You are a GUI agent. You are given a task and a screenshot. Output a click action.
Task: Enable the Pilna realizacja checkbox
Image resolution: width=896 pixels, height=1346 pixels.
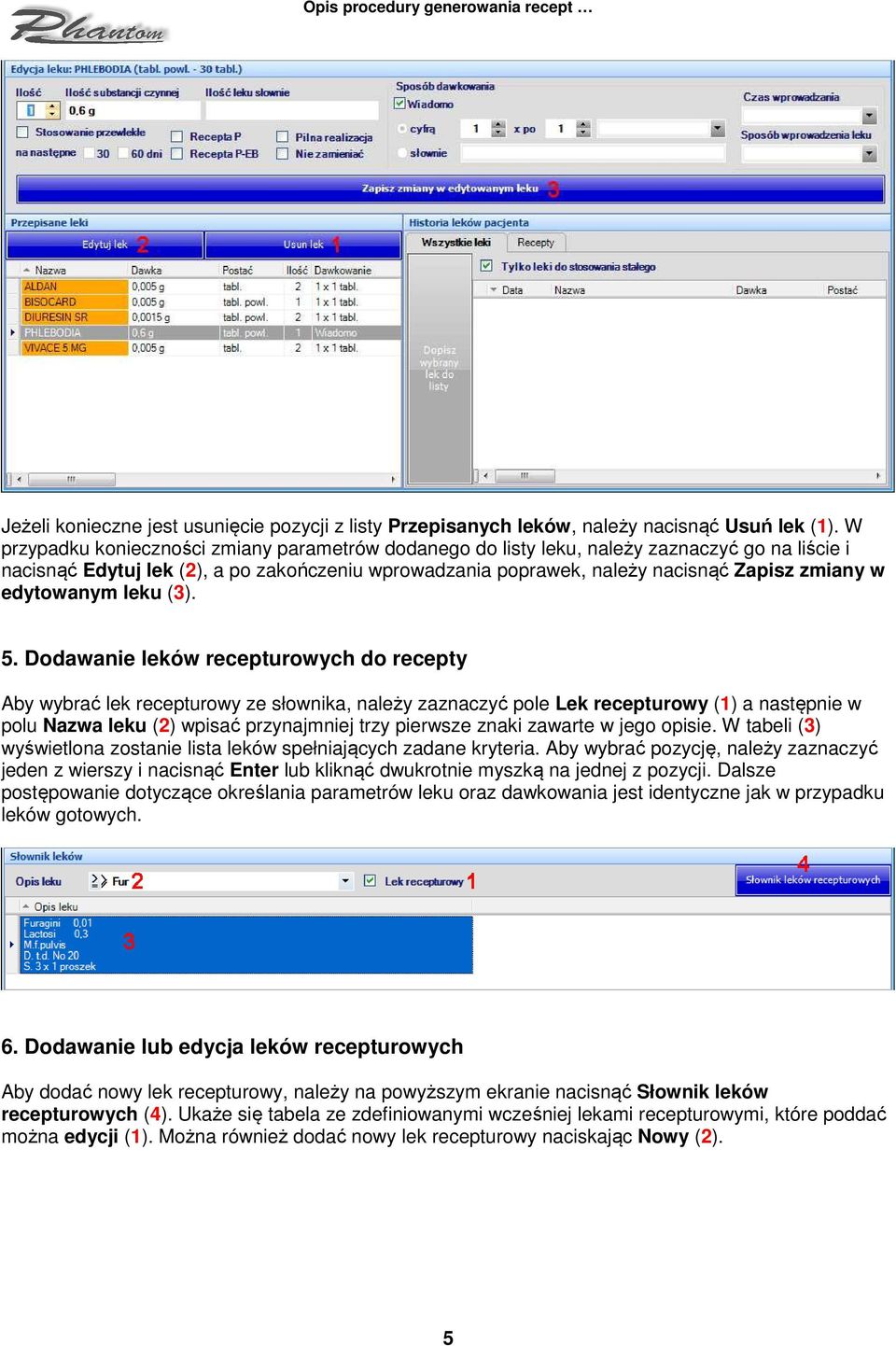click(x=282, y=136)
